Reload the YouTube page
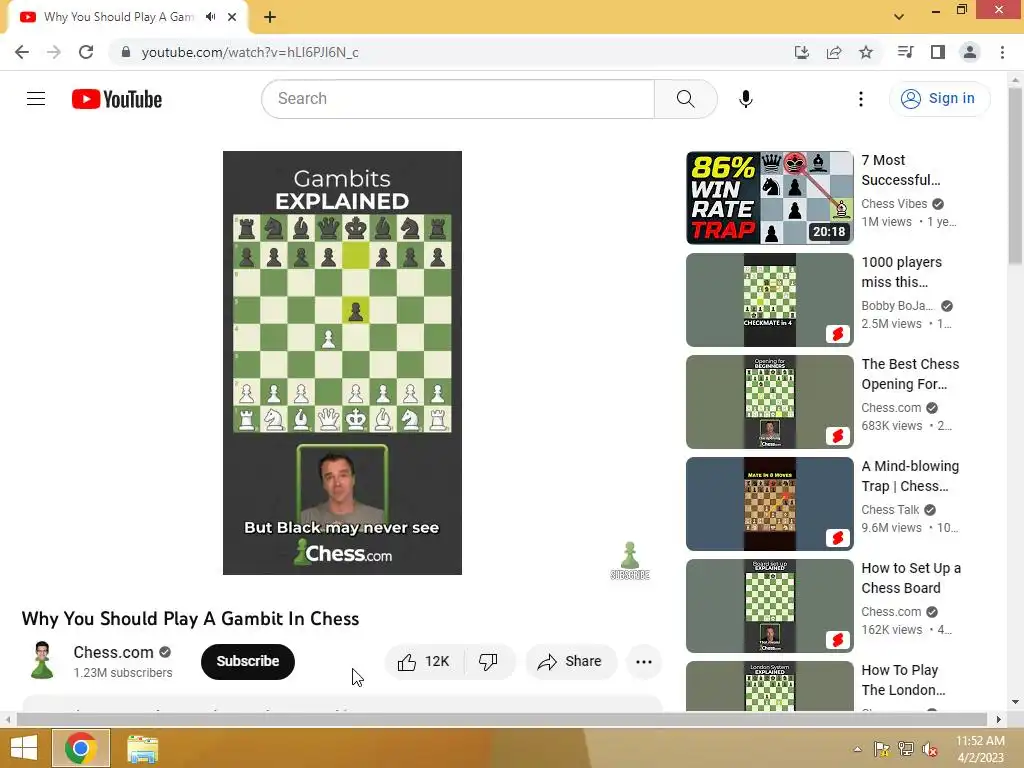Viewport: 1024px width, 768px height. pyautogui.click(x=86, y=52)
